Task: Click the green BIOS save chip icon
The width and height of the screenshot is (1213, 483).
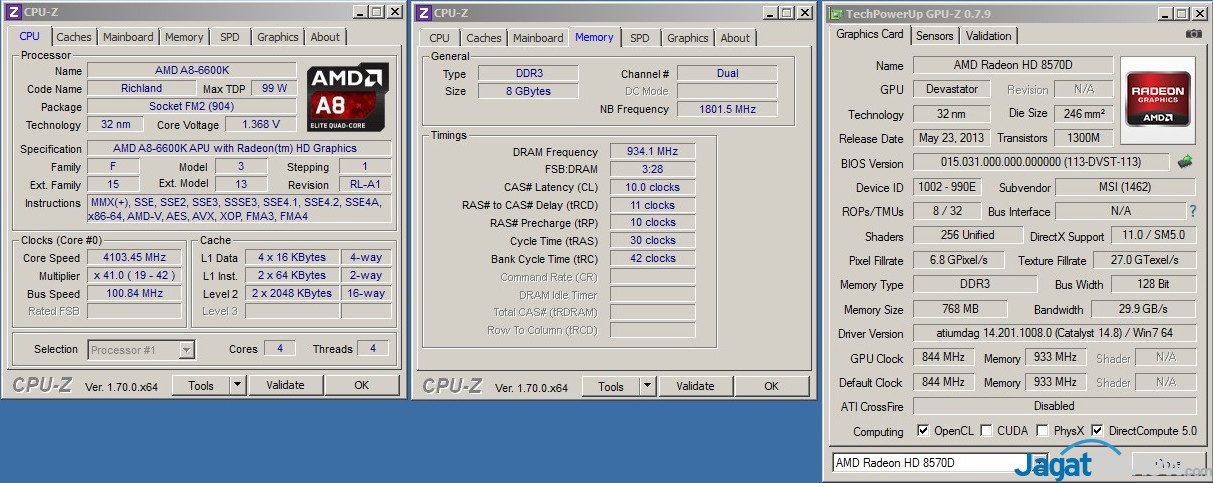Action: click(1185, 162)
